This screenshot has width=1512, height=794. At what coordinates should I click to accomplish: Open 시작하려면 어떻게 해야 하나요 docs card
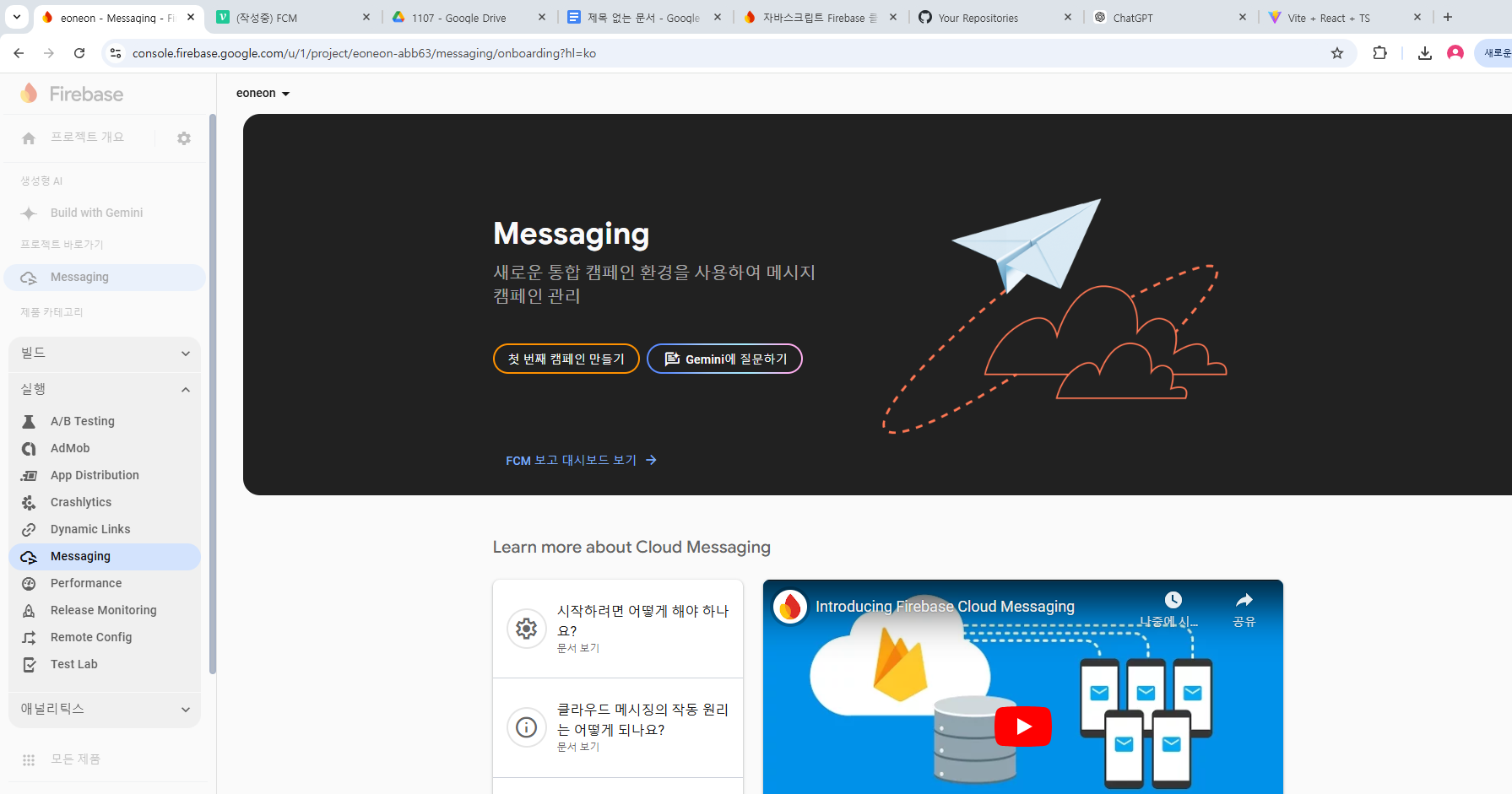pyautogui.click(x=618, y=629)
